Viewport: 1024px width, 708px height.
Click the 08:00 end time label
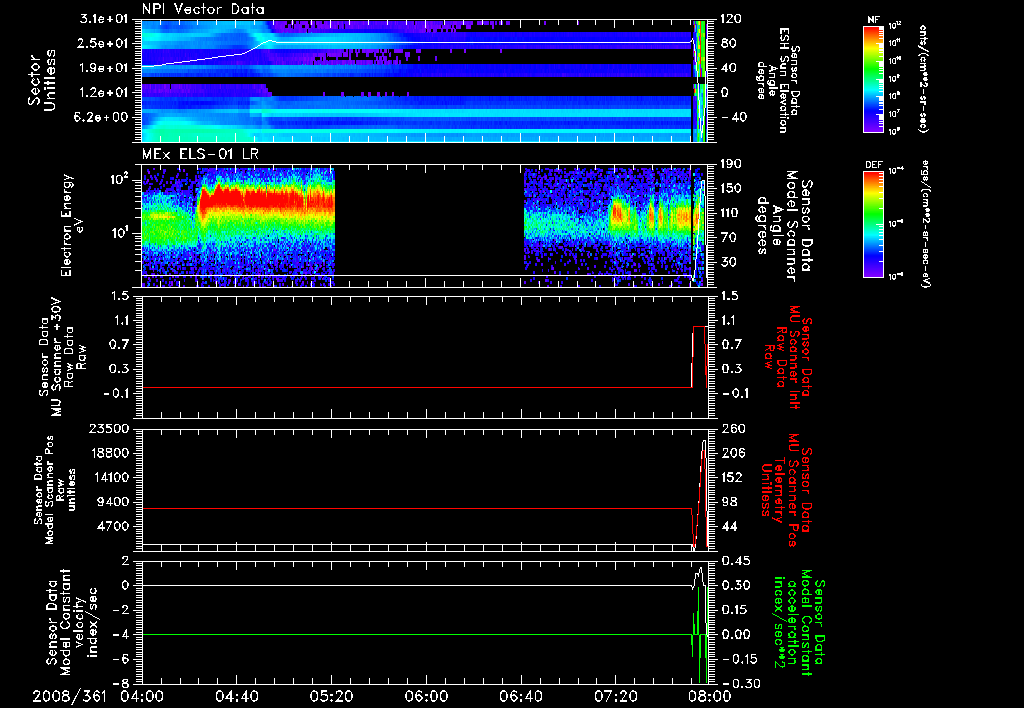pyautogui.click(x=708, y=695)
